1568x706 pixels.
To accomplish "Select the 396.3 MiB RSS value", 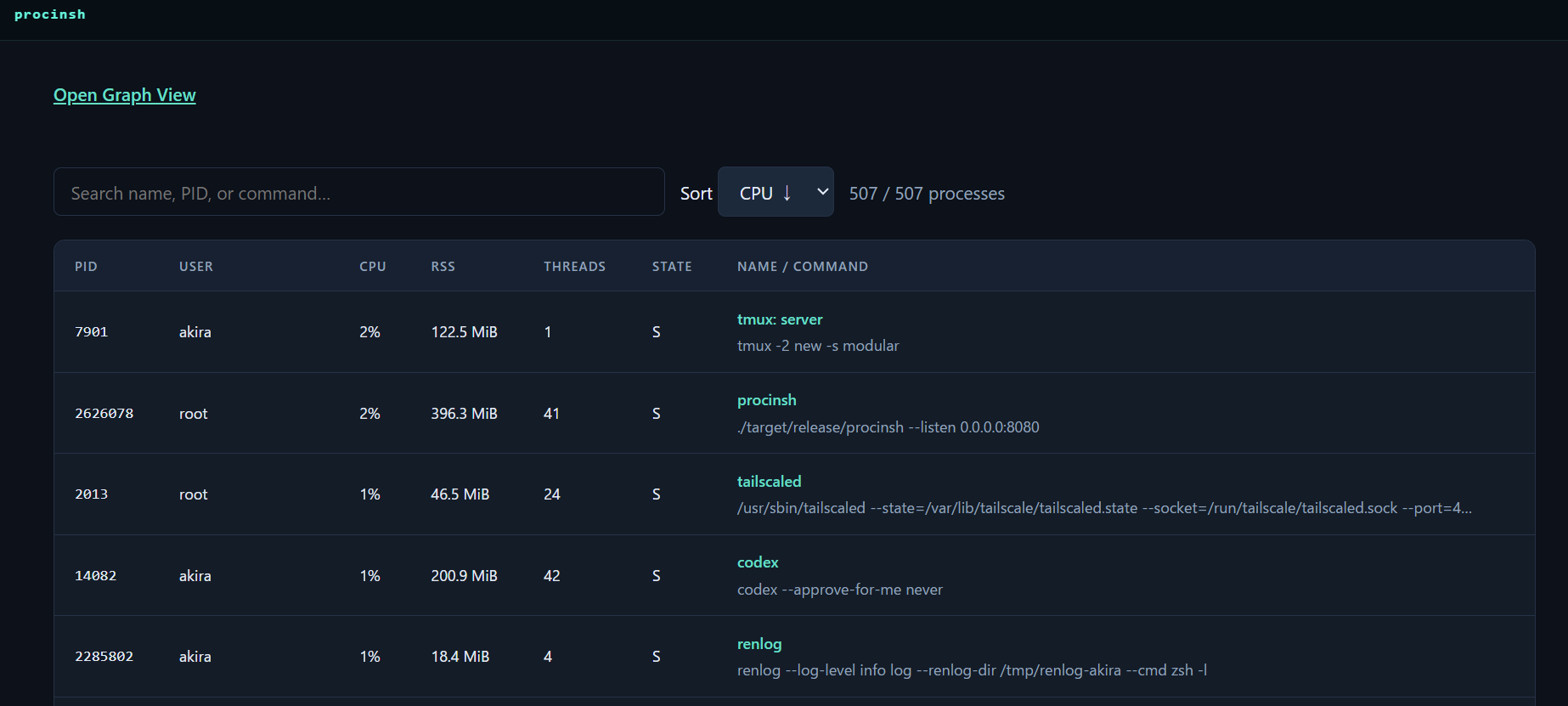I will pos(465,414).
